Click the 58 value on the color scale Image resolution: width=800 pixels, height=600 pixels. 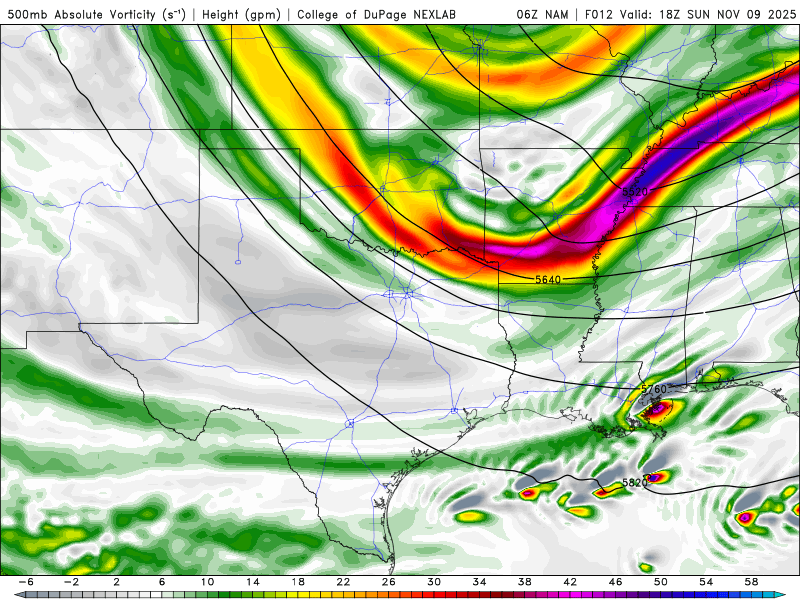(752, 582)
